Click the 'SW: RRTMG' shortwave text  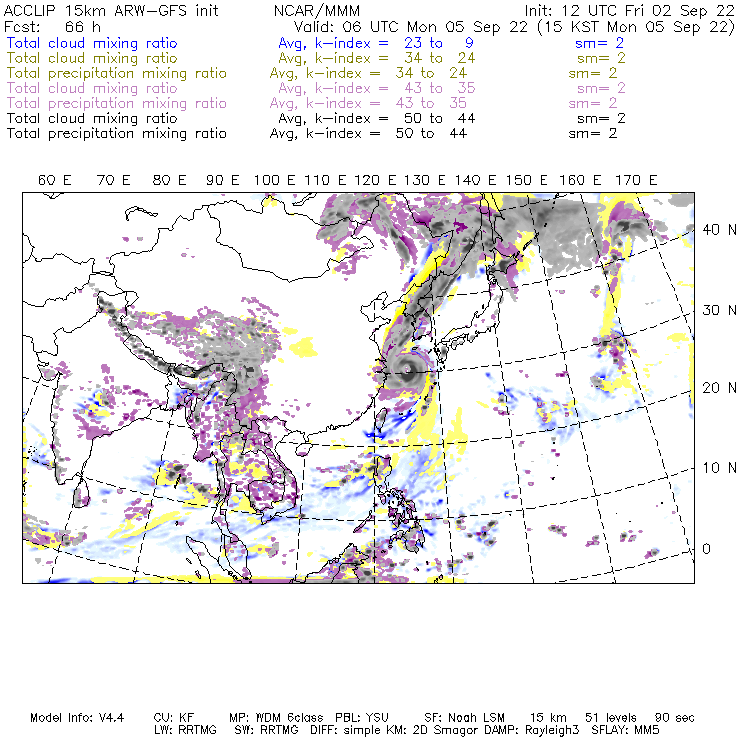266,730
